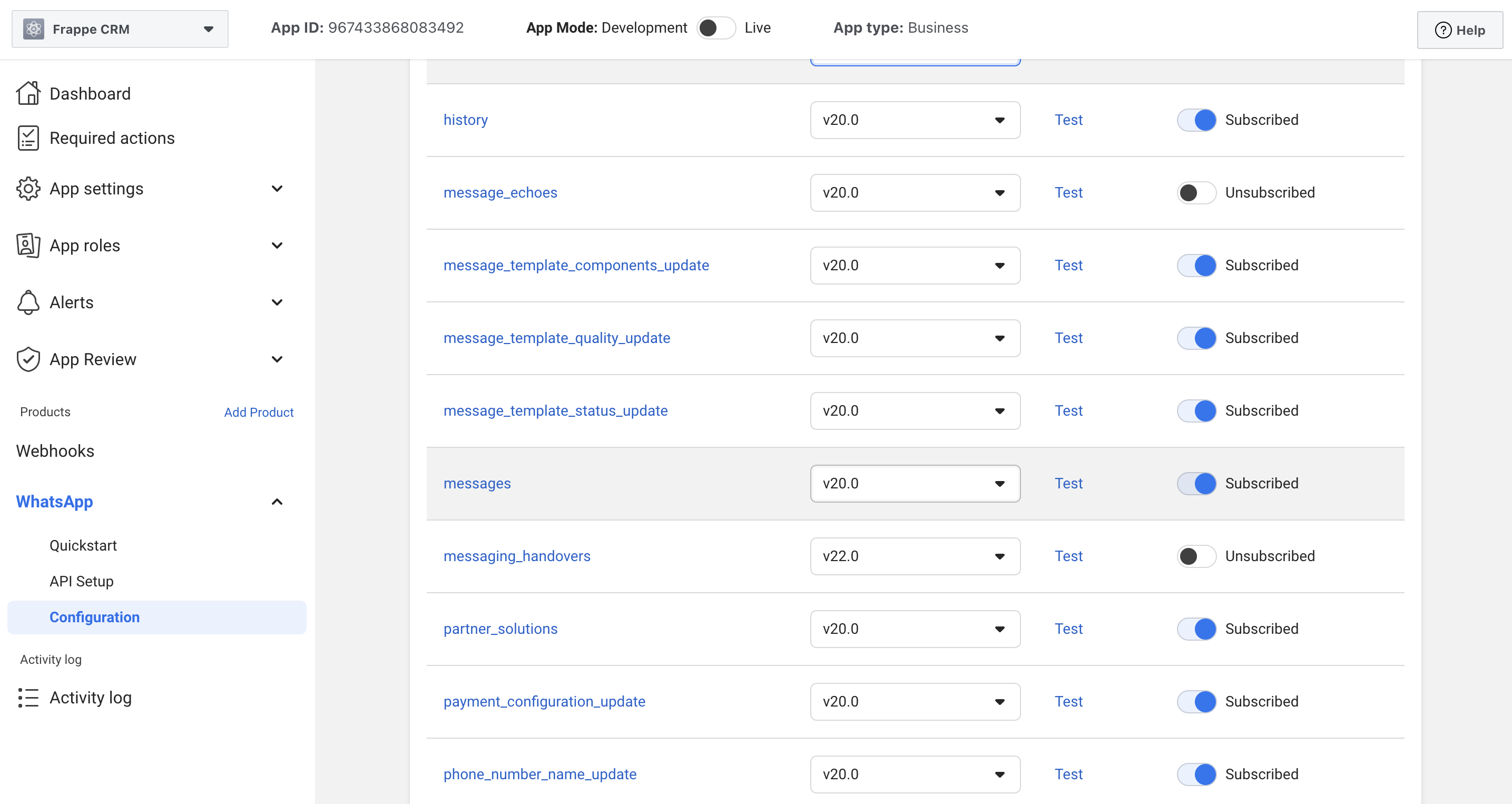Click the App roles badge icon
Image resolution: width=1512 pixels, height=804 pixels.
(28, 246)
